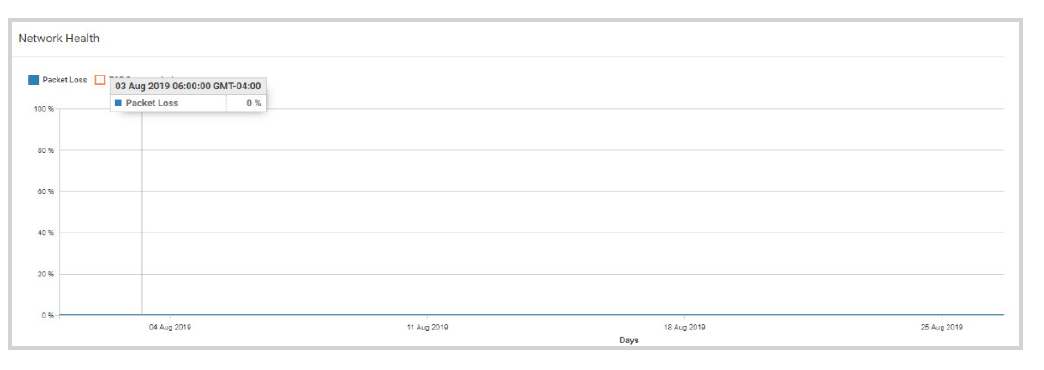The width and height of the screenshot is (1044, 370).
Task: Click the 40 % y-axis label
Action: pos(46,233)
